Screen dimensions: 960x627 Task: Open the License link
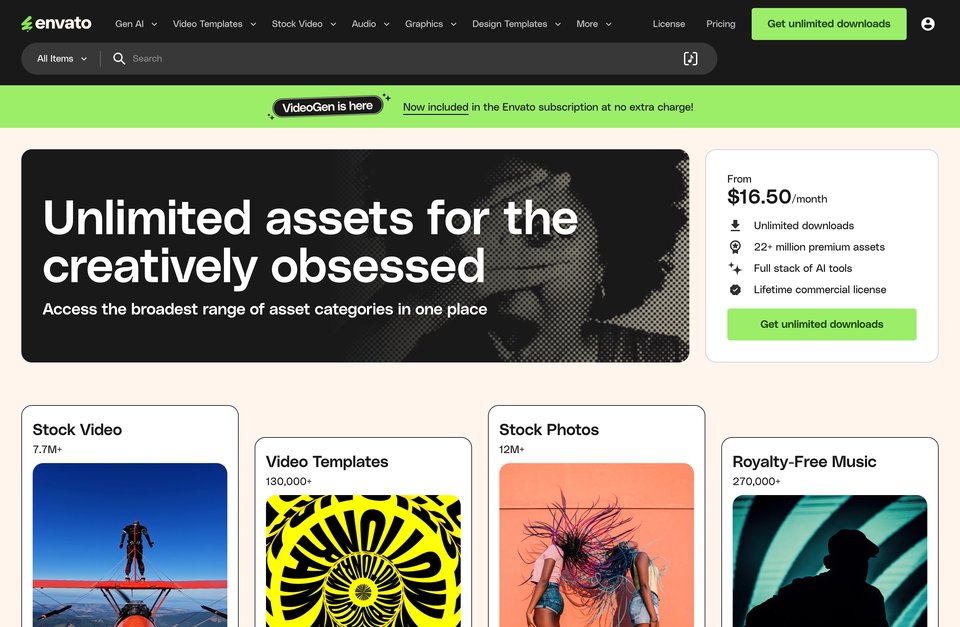point(669,24)
